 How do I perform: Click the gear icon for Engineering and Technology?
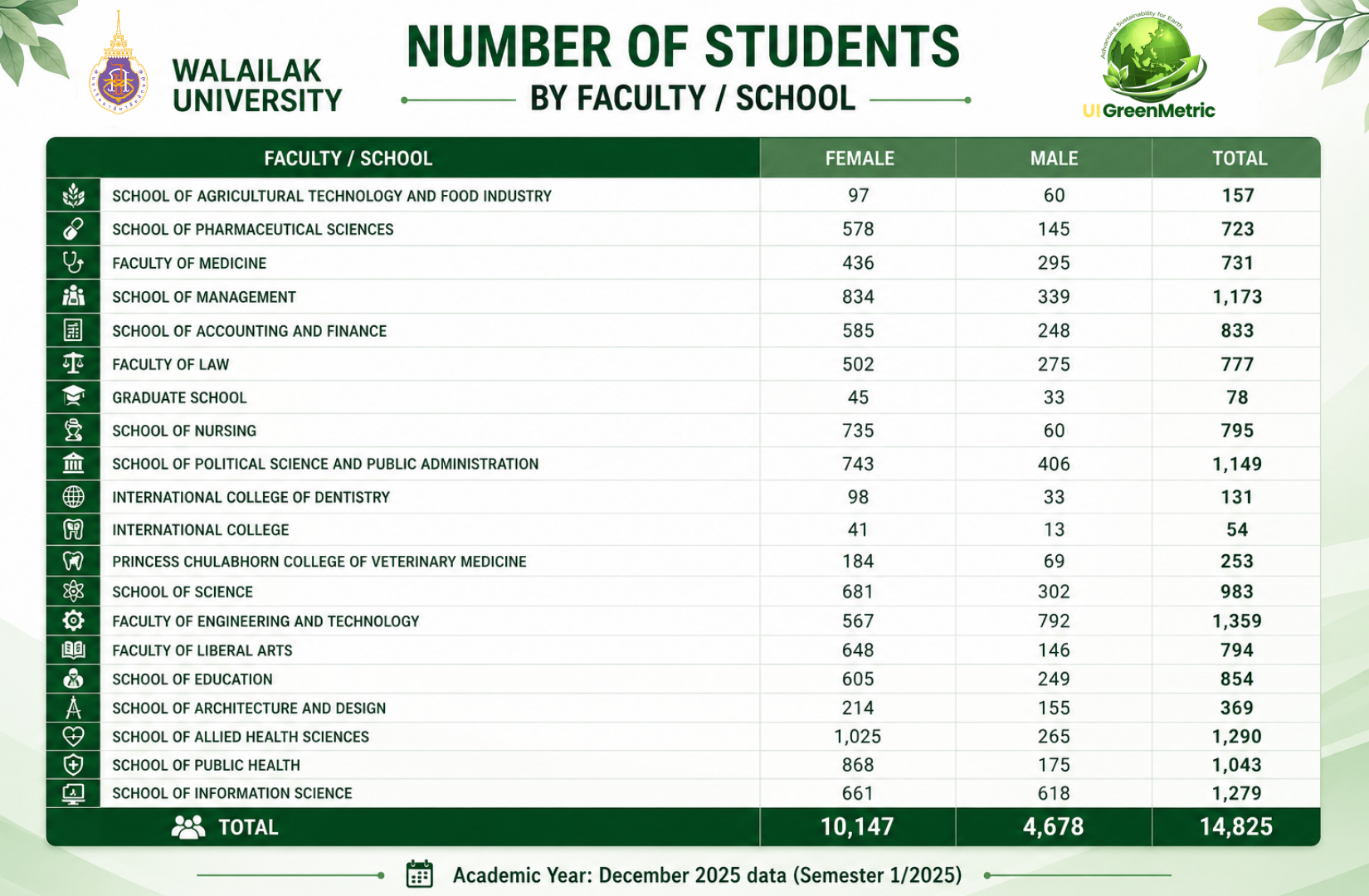(73, 620)
